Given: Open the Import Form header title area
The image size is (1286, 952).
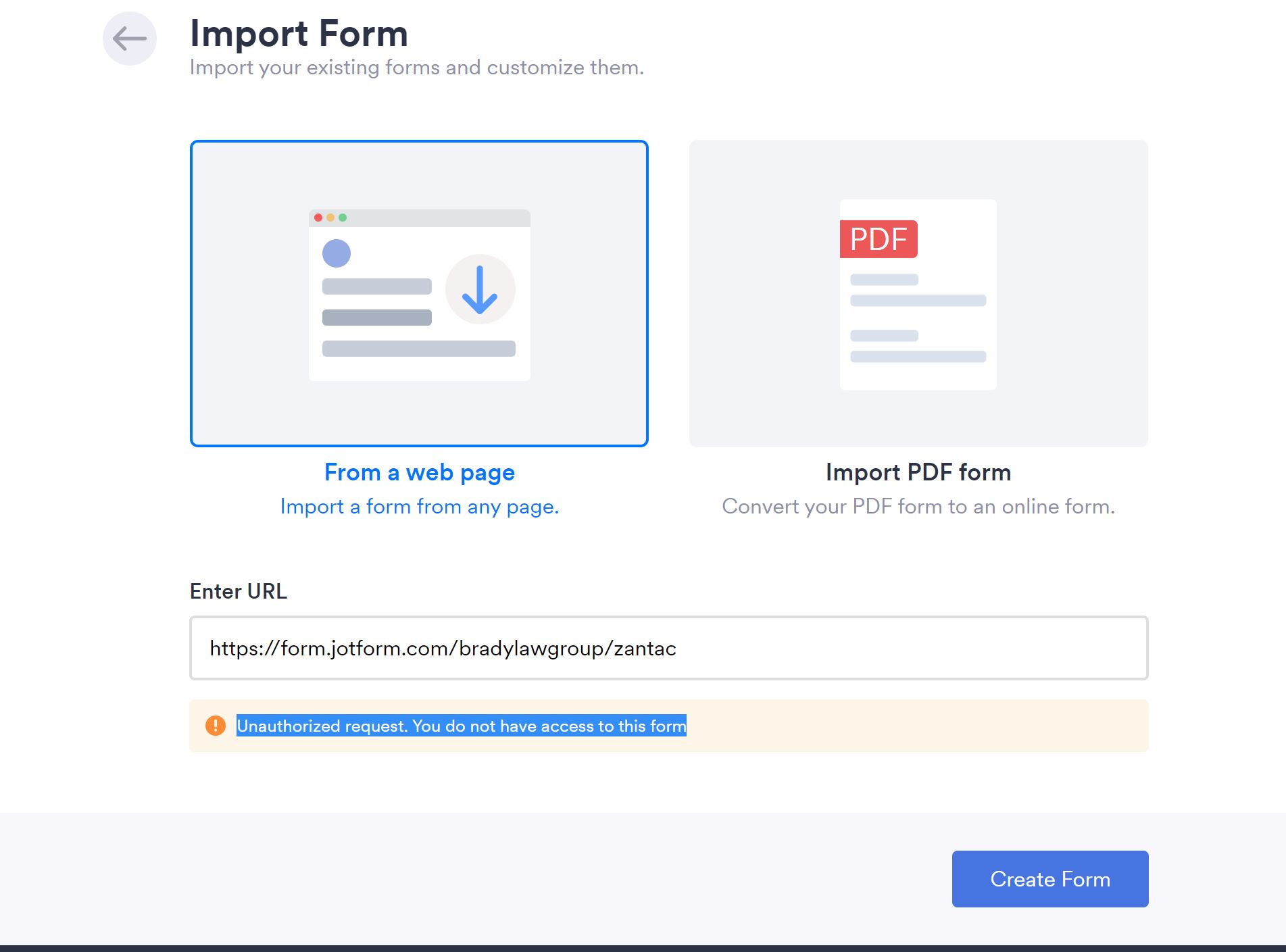Looking at the screenshot, I should 298,32.
